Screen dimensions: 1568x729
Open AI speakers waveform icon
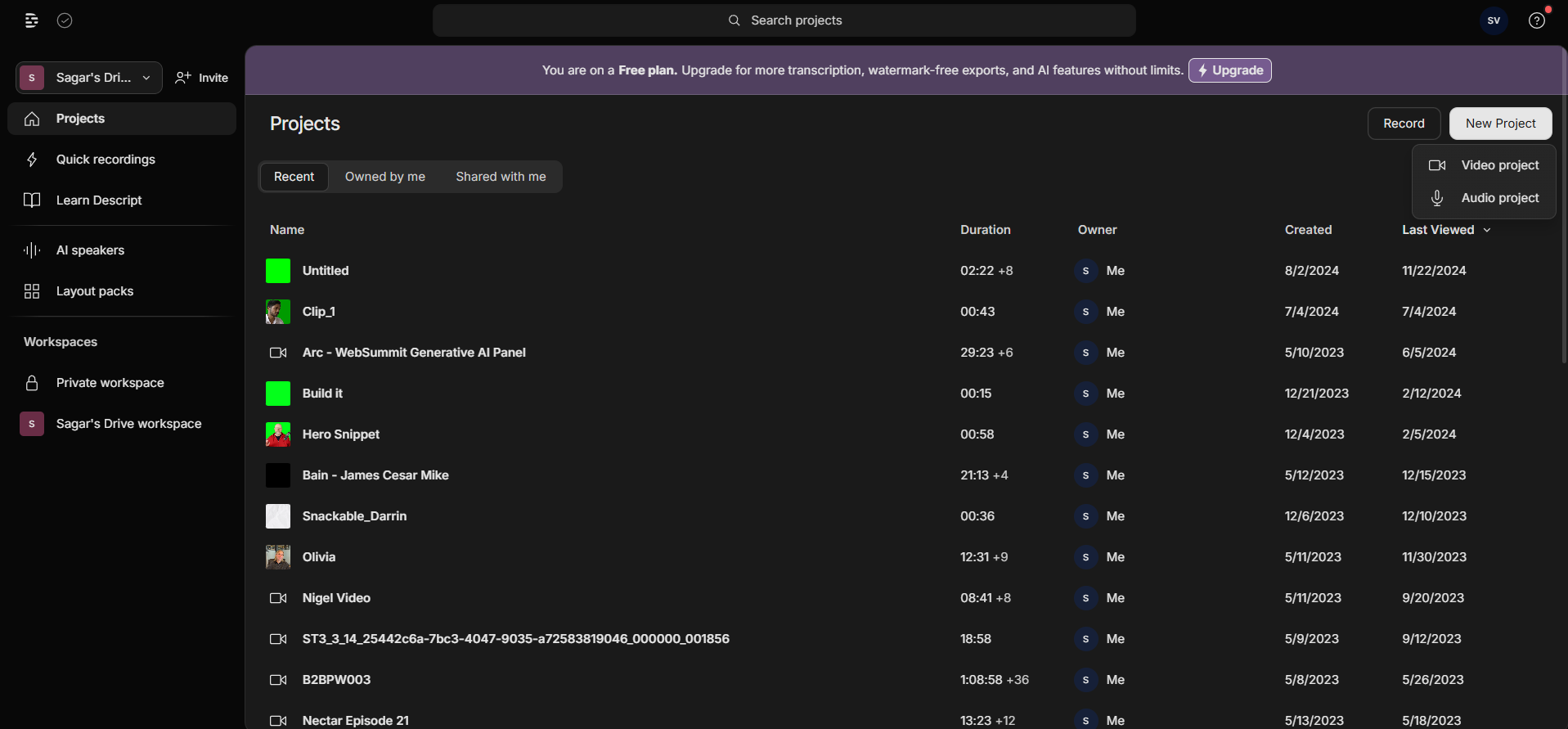tap(32, 250)
